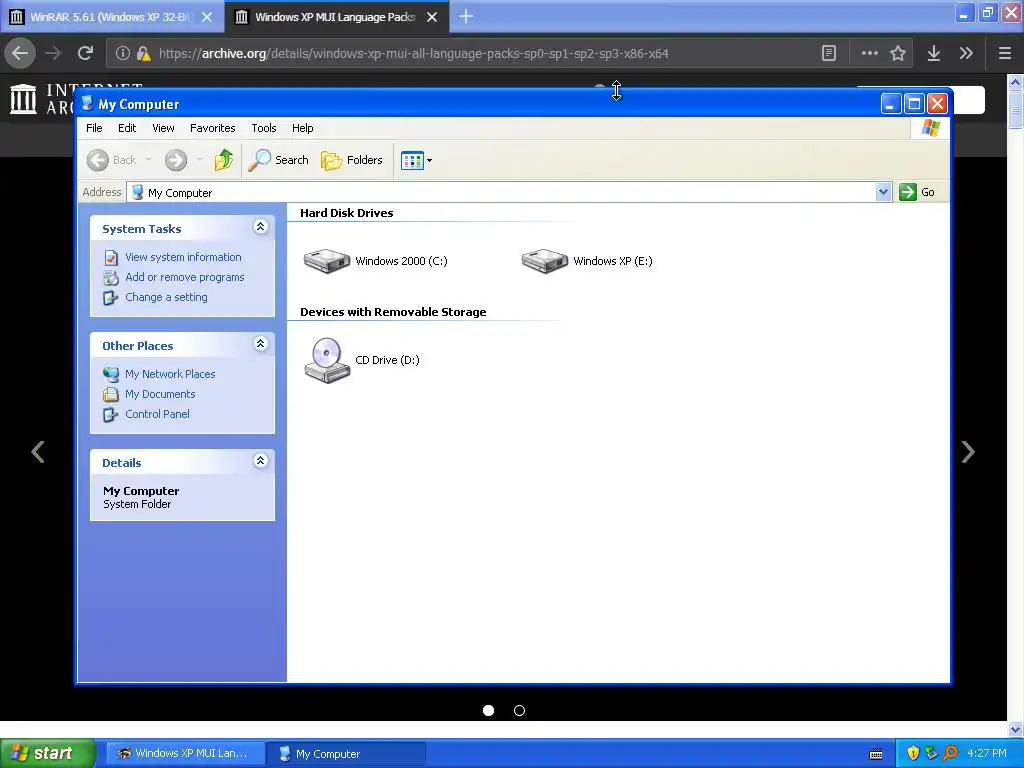Open the View menu
The height and width of the screenshot is (768, 1024).
(x=163, y=128)
